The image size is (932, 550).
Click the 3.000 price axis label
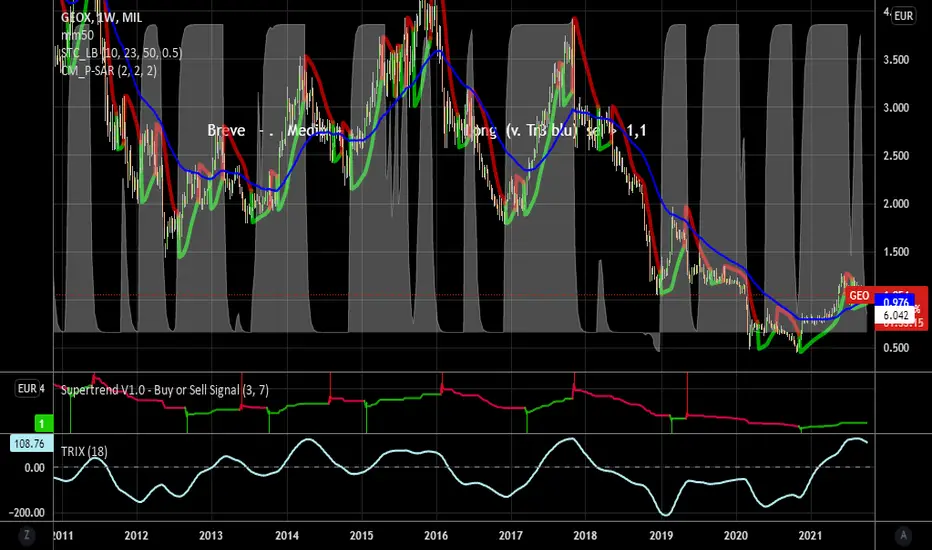tap(896, 108)
